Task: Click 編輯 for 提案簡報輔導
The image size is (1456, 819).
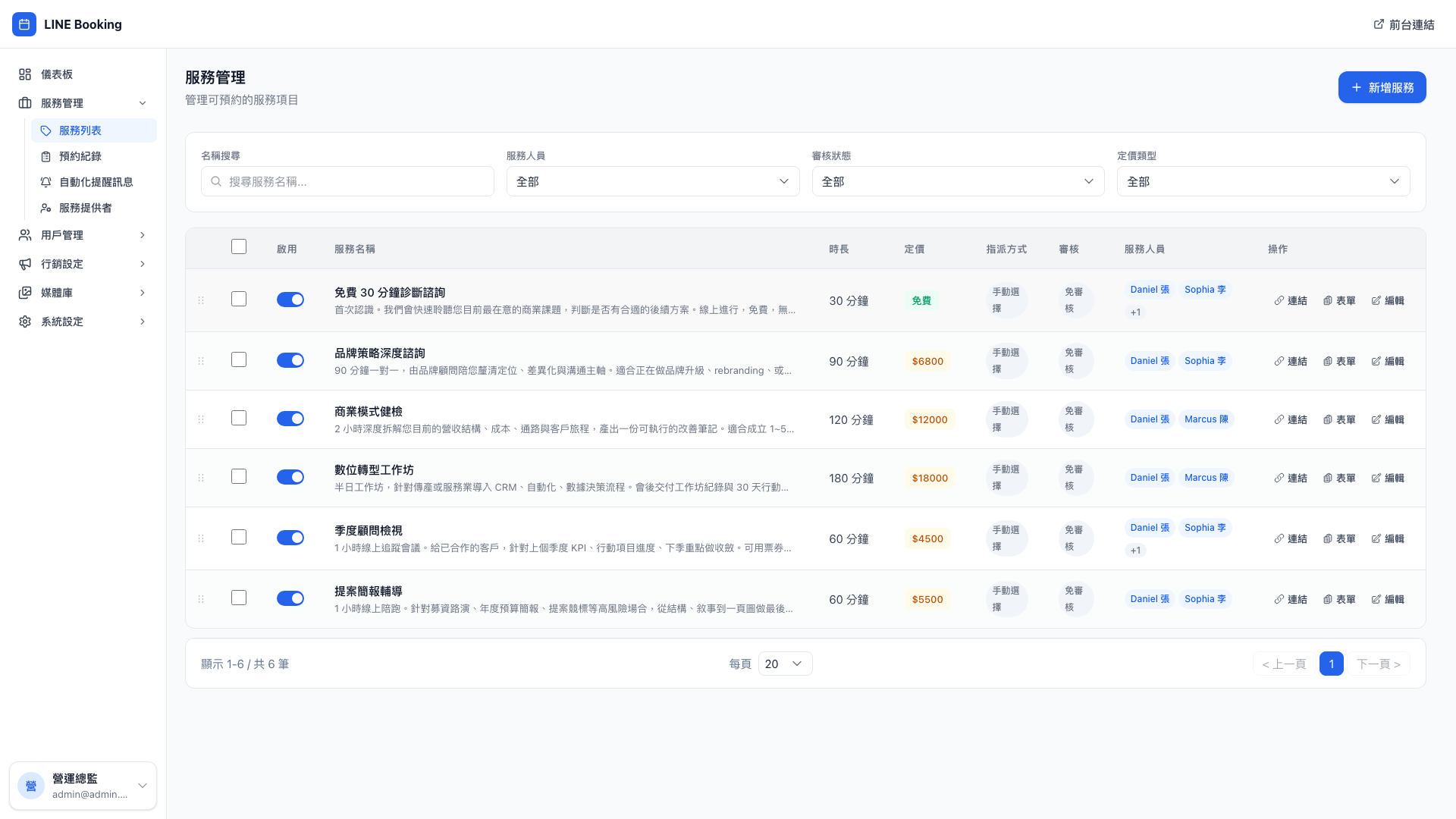Action: click(x=1388, y=599)
